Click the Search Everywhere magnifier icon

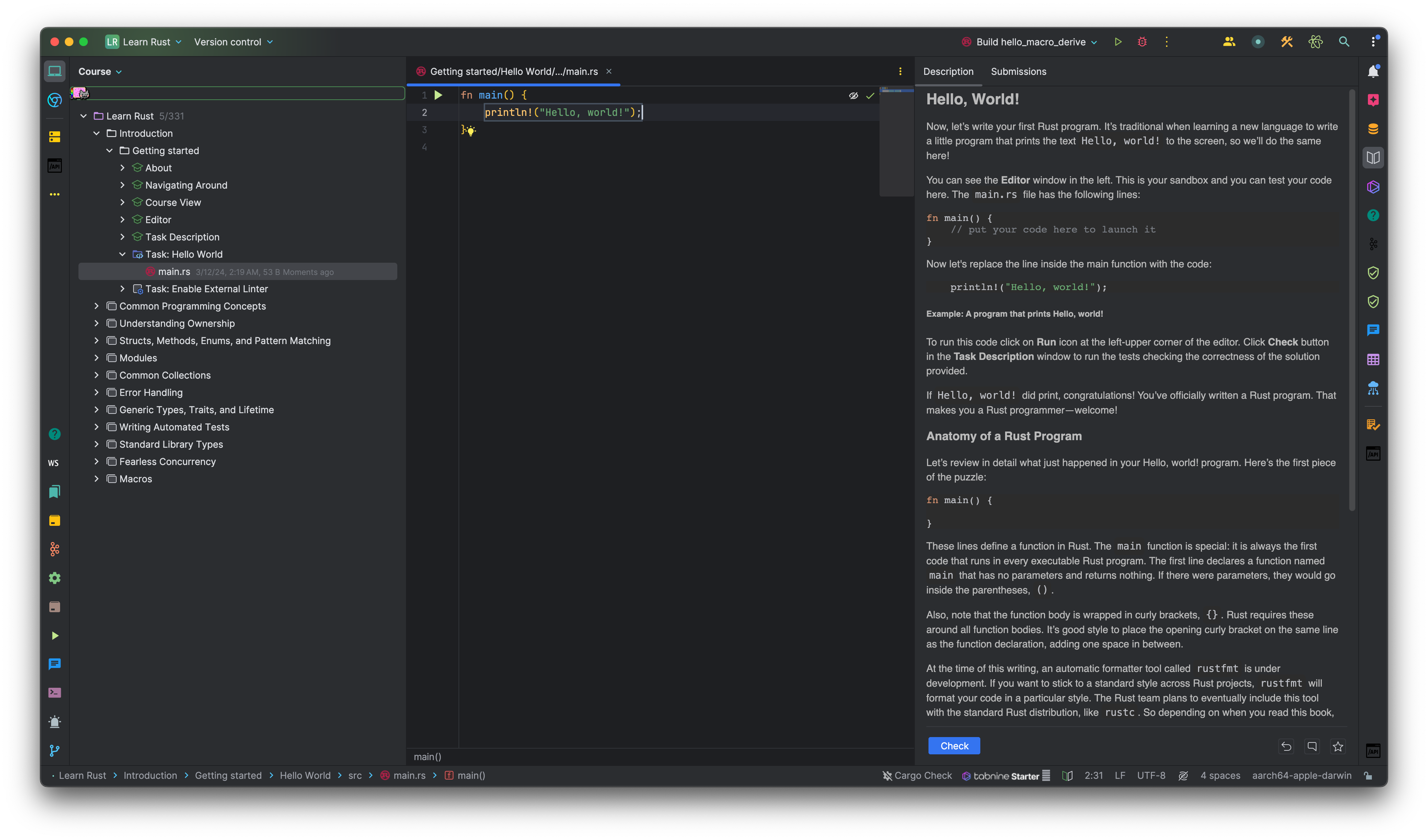(1343, 42)
